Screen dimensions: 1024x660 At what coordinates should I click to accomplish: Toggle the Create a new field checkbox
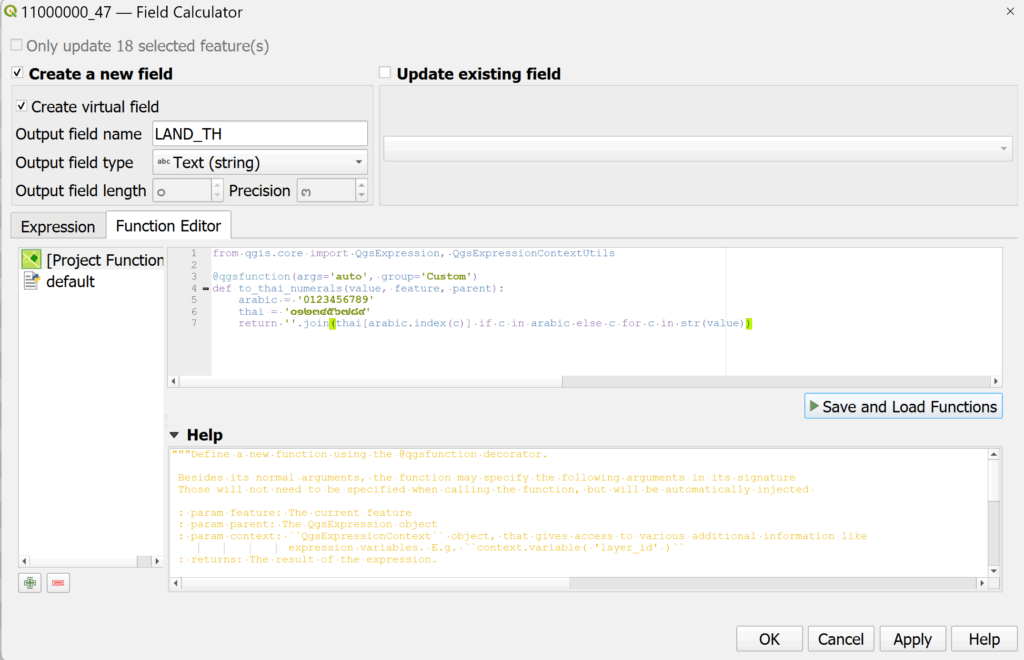point(17,73)
